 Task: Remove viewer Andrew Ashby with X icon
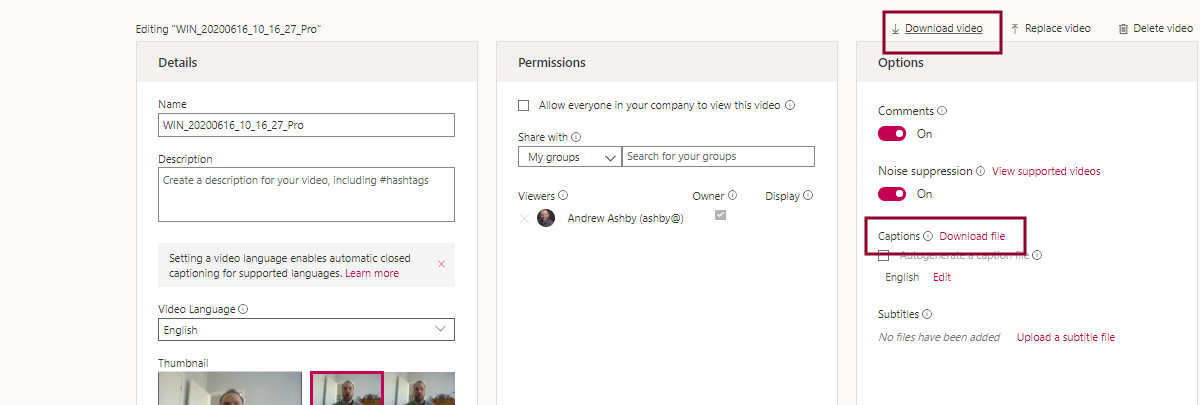point(525,218)
